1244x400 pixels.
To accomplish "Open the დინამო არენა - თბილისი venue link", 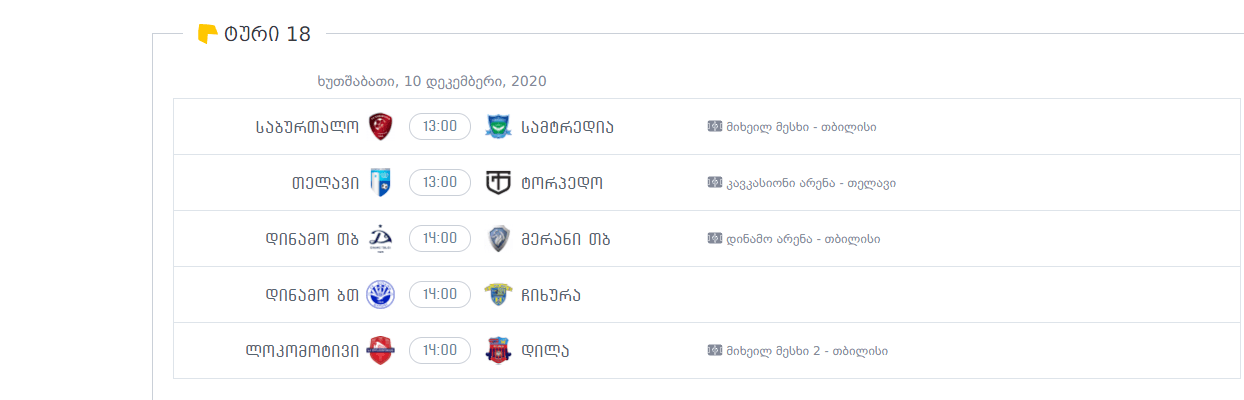I will click(x=803, y=239).
